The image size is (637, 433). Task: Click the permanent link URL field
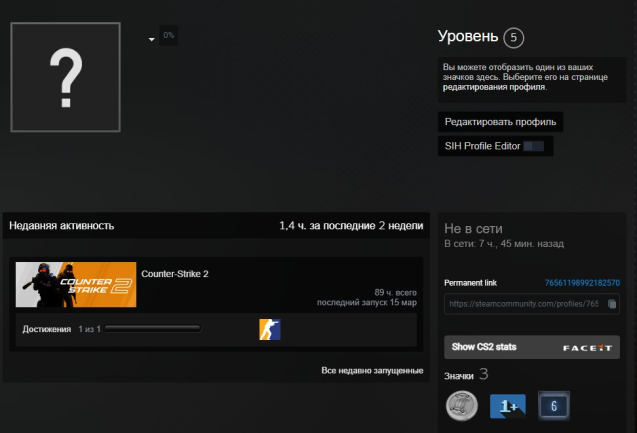tap(523, 303)
